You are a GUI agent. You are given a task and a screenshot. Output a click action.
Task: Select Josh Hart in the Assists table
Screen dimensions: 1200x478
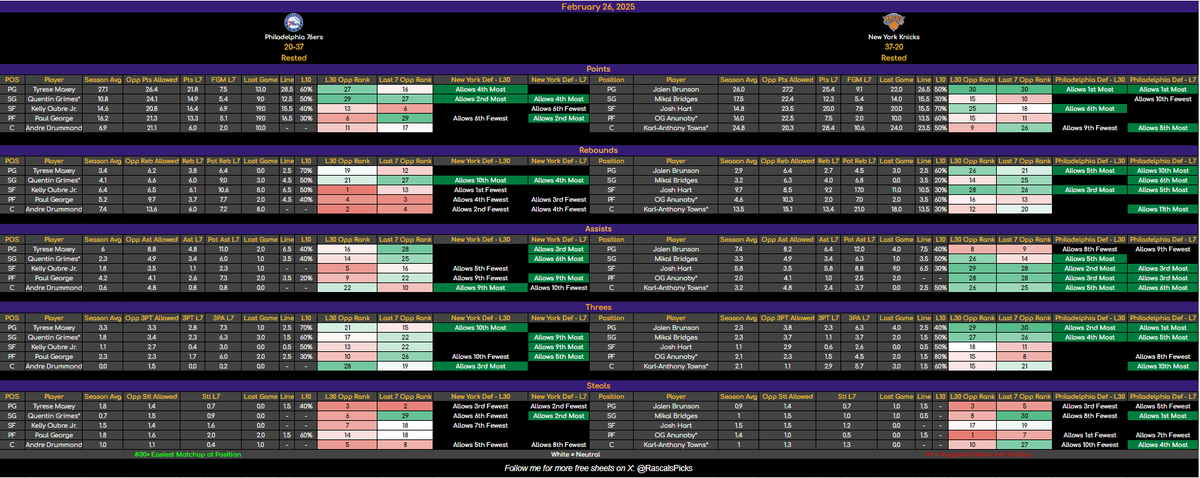click(x=677, y=268)
